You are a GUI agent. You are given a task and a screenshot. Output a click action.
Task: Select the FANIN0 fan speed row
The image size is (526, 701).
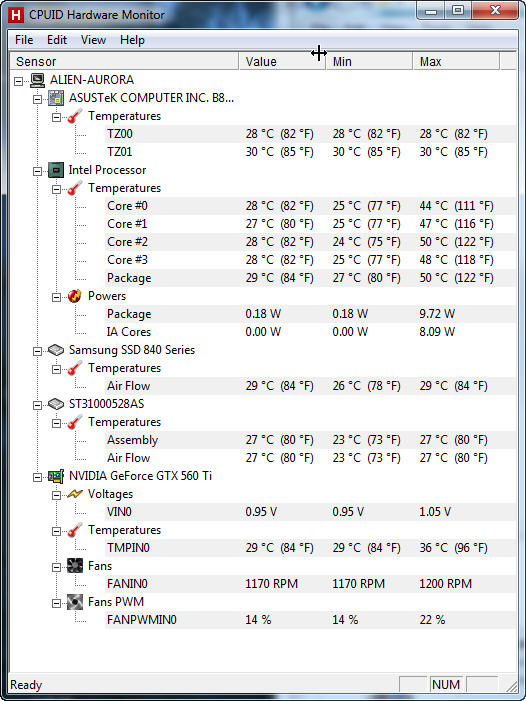(x=310, y=584)
